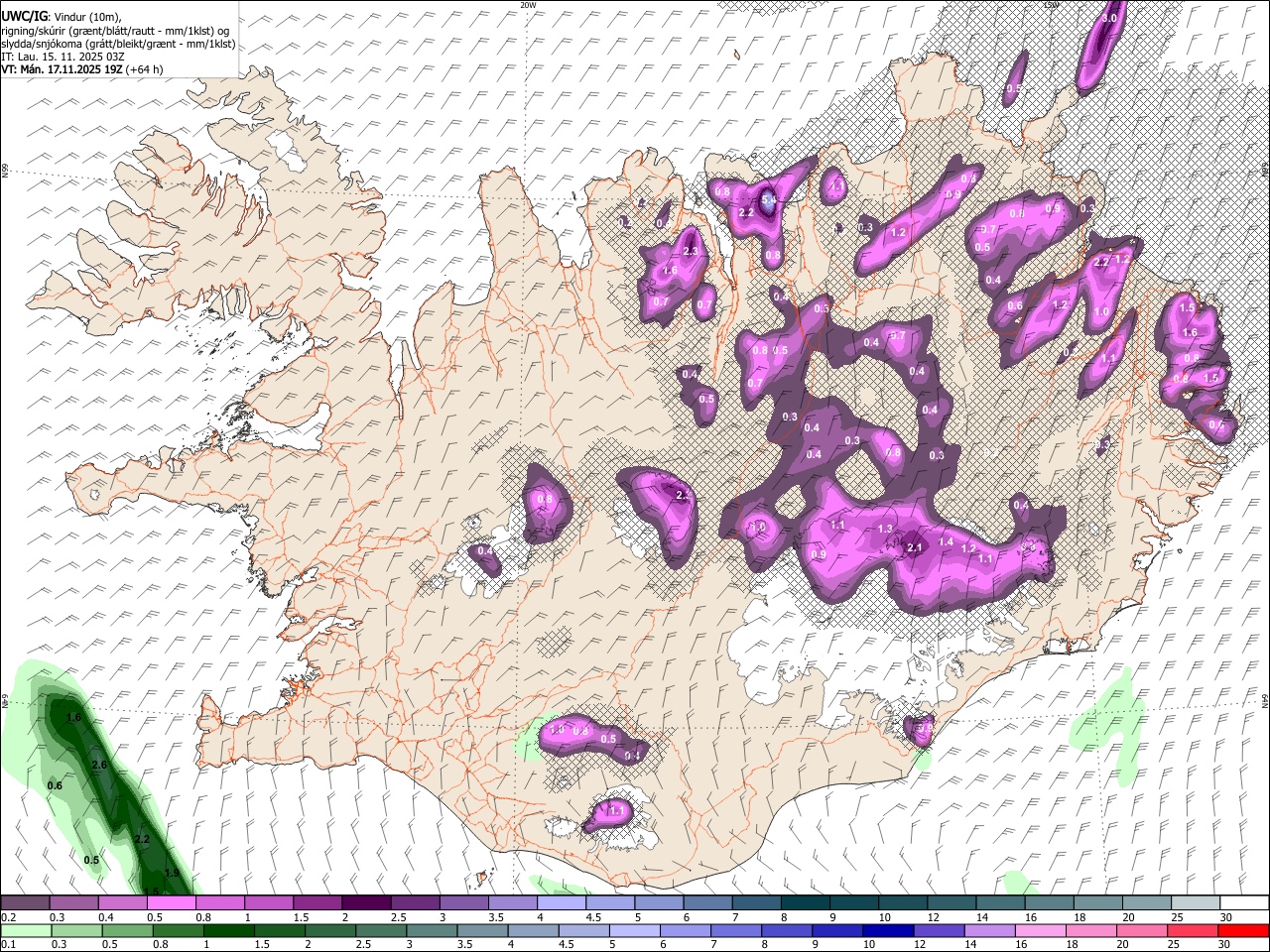Click the '0.1' label starting the rain legend
This screenshot has height=952, width=1270.
[9, 944]
